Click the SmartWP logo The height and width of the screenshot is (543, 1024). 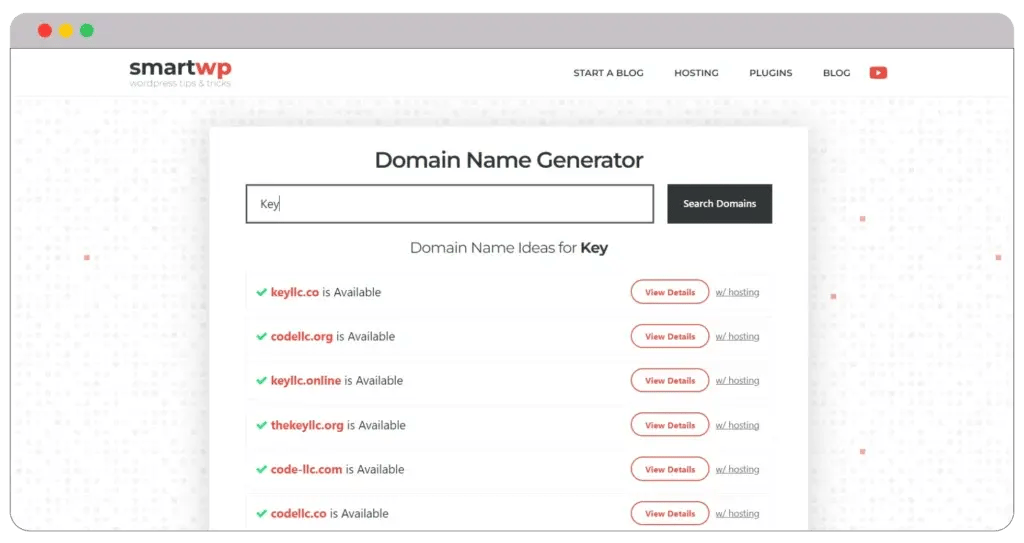(x=180, y=72)
